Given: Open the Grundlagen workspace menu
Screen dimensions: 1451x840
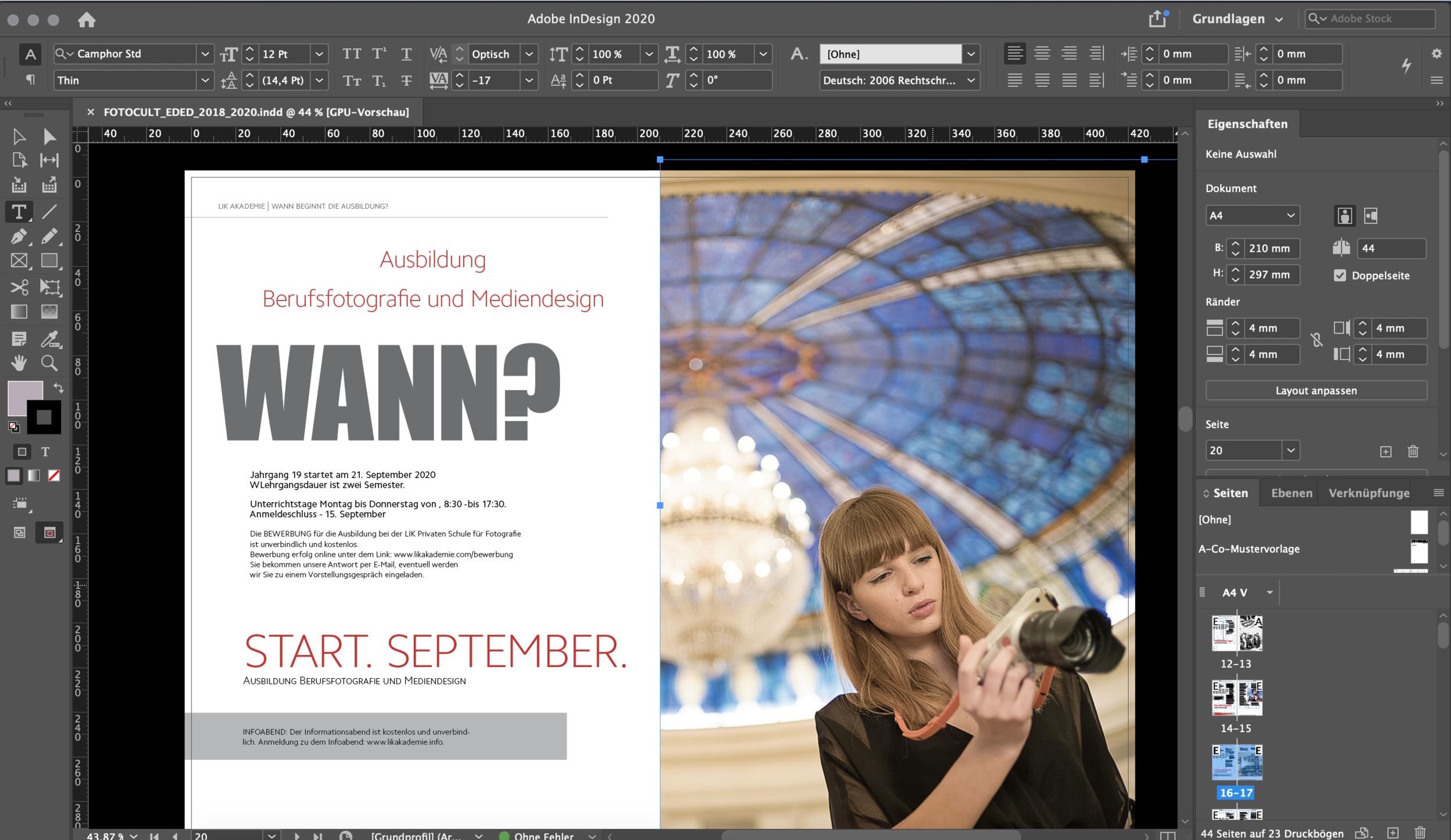Looking at the screenshot, I should pos(1237,19).
